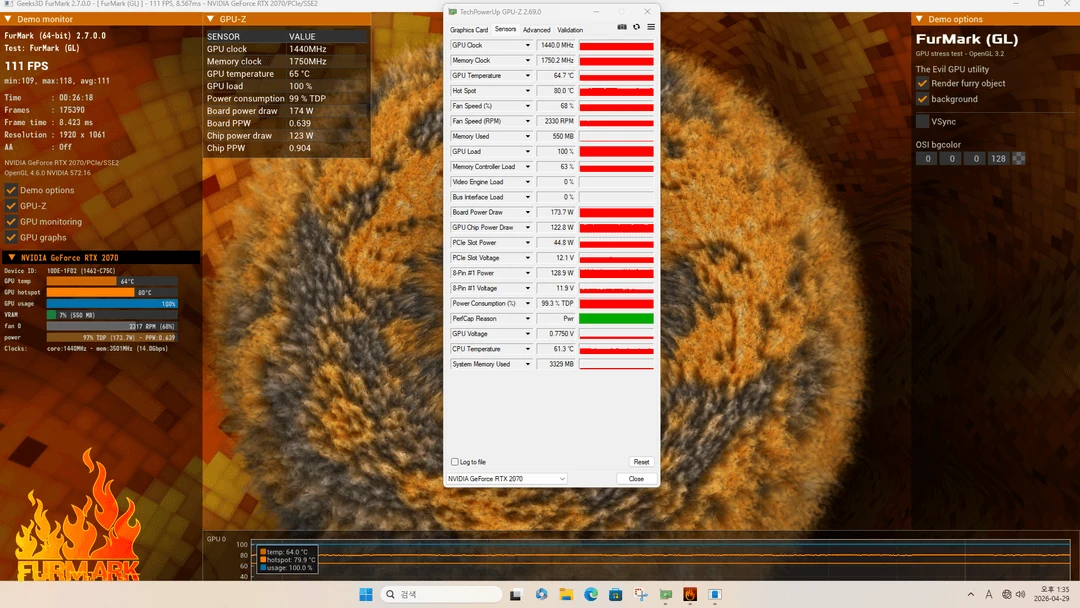Open the Validation tab

point(570,30)
